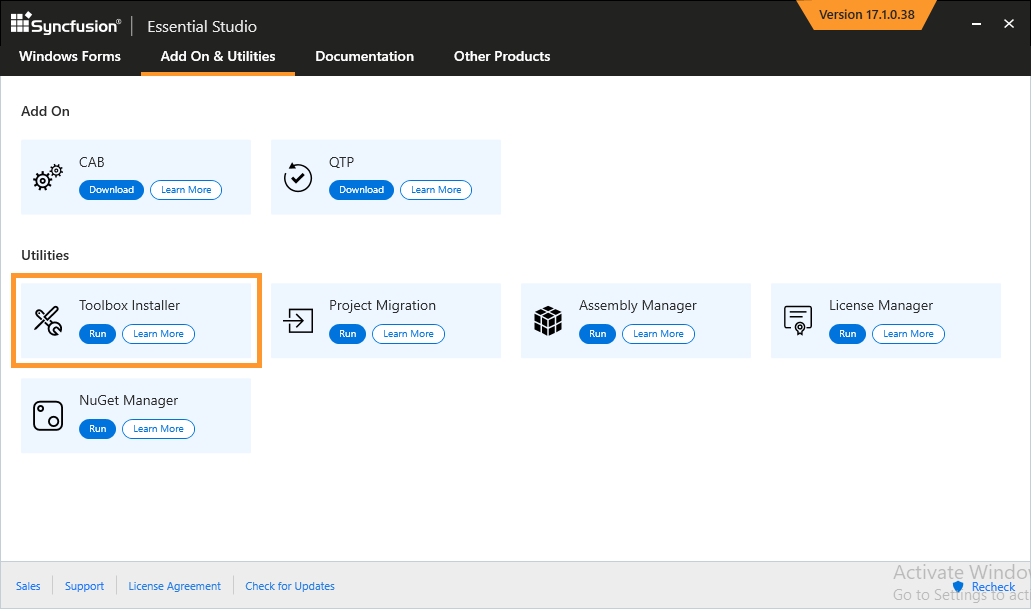Click the Toolbox Installer tools icon
This screenshot has width=1031, height=609.
coord(47,321)
